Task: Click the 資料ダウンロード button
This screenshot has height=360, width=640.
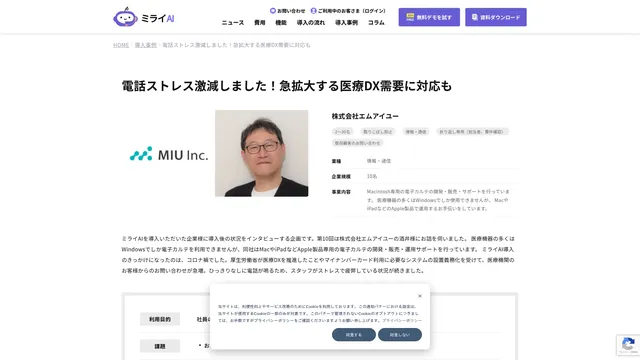Action: [496, 17]
